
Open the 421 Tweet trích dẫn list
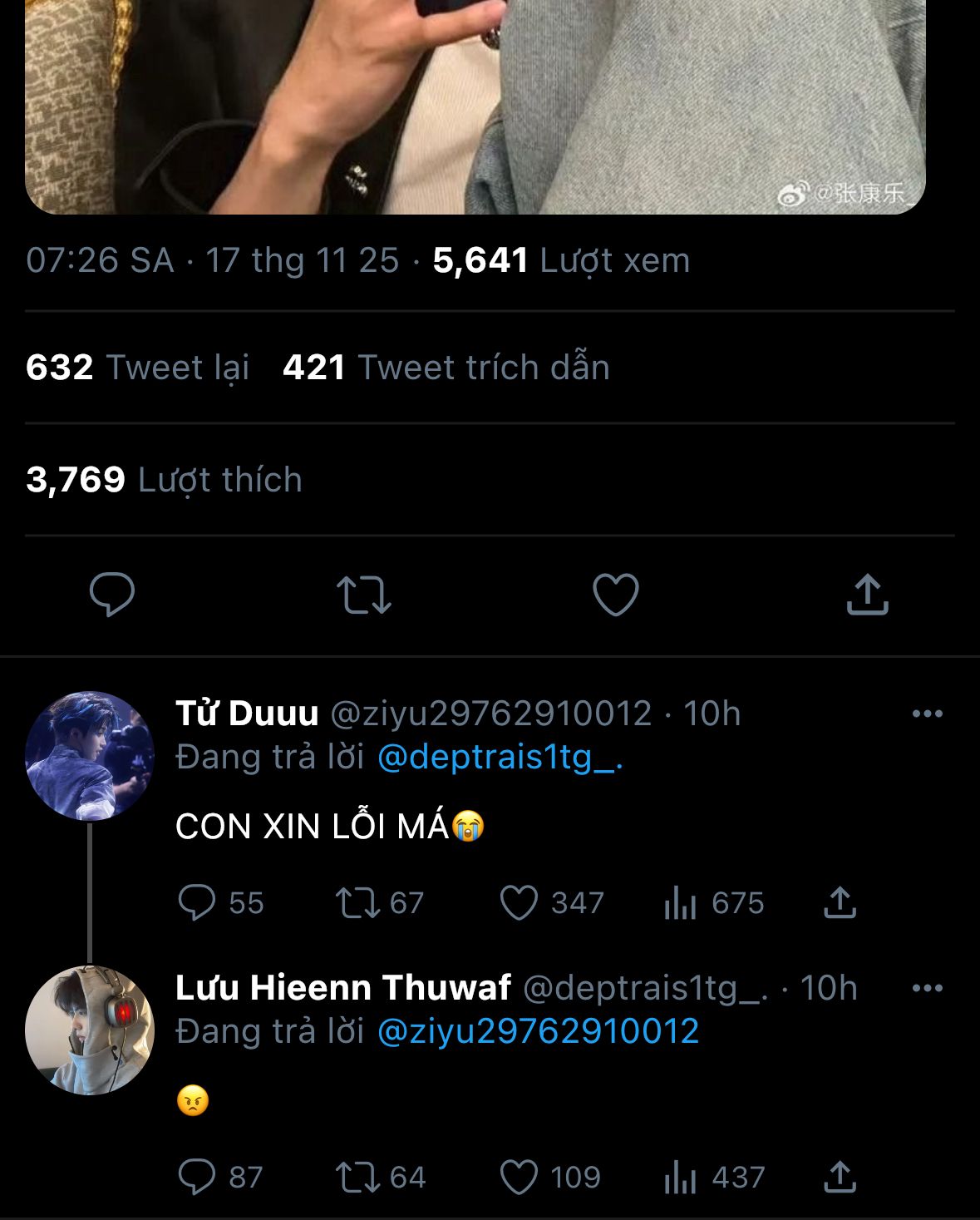pos(446,368)
